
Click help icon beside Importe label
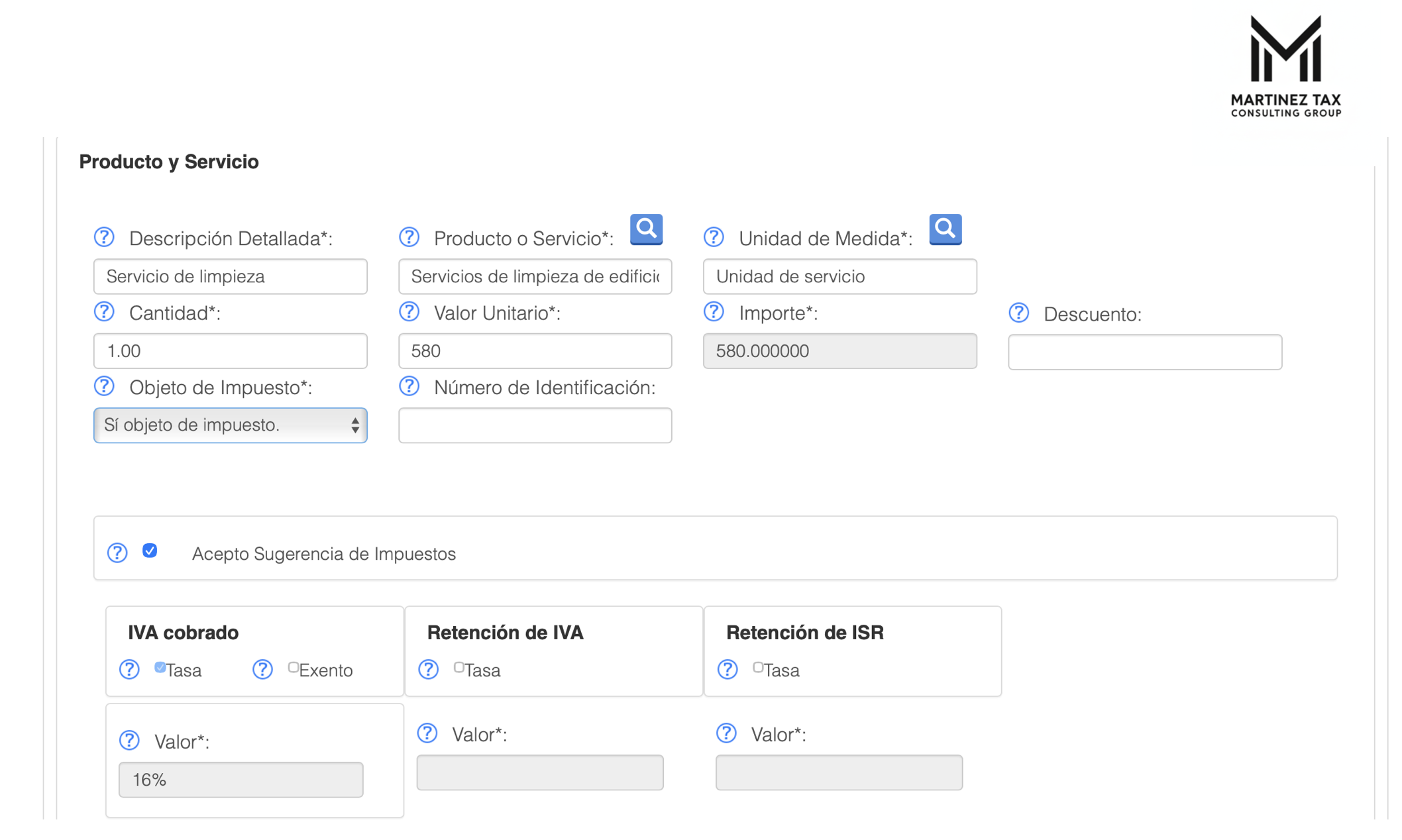[x=714, y=312]
